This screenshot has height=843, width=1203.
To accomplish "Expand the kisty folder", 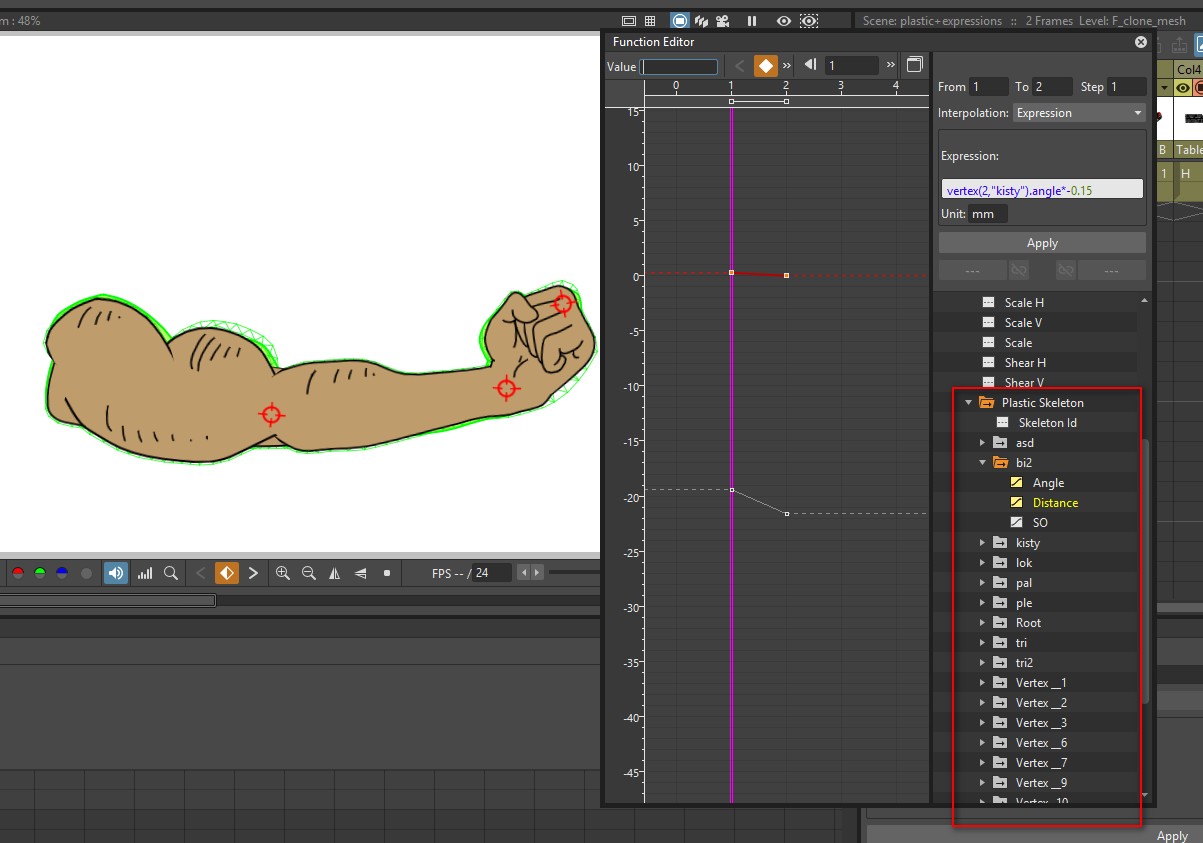I will tap(982, 543).
